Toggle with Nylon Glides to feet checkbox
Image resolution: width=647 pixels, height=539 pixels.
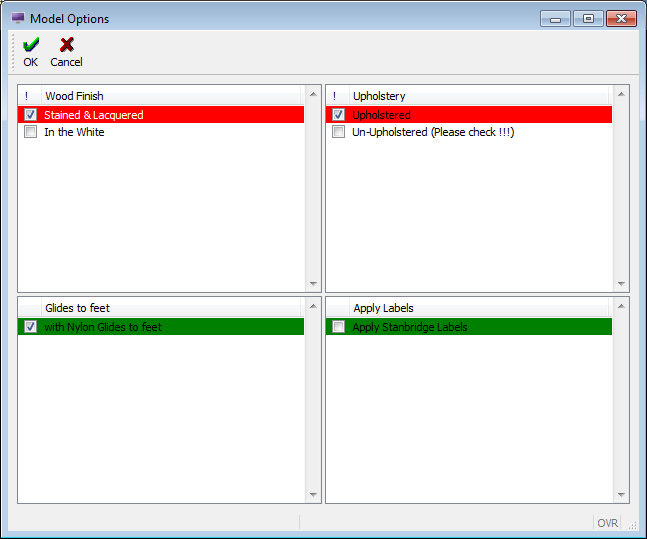(x=31, y=327)
